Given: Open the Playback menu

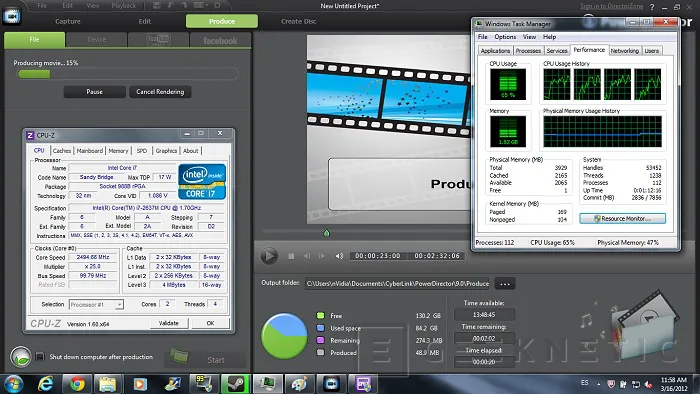Looking at the screenshot, I should point(123,5).
